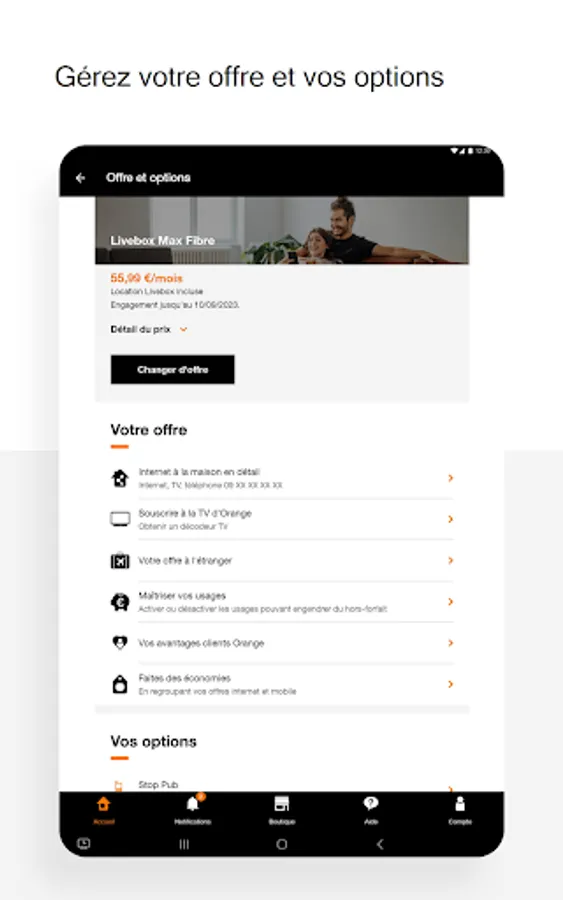Viewport: 563px width, 900px height.
Task: Tap the piggy bank icon for Maîtriser vos usages
Action: point(120,602)
